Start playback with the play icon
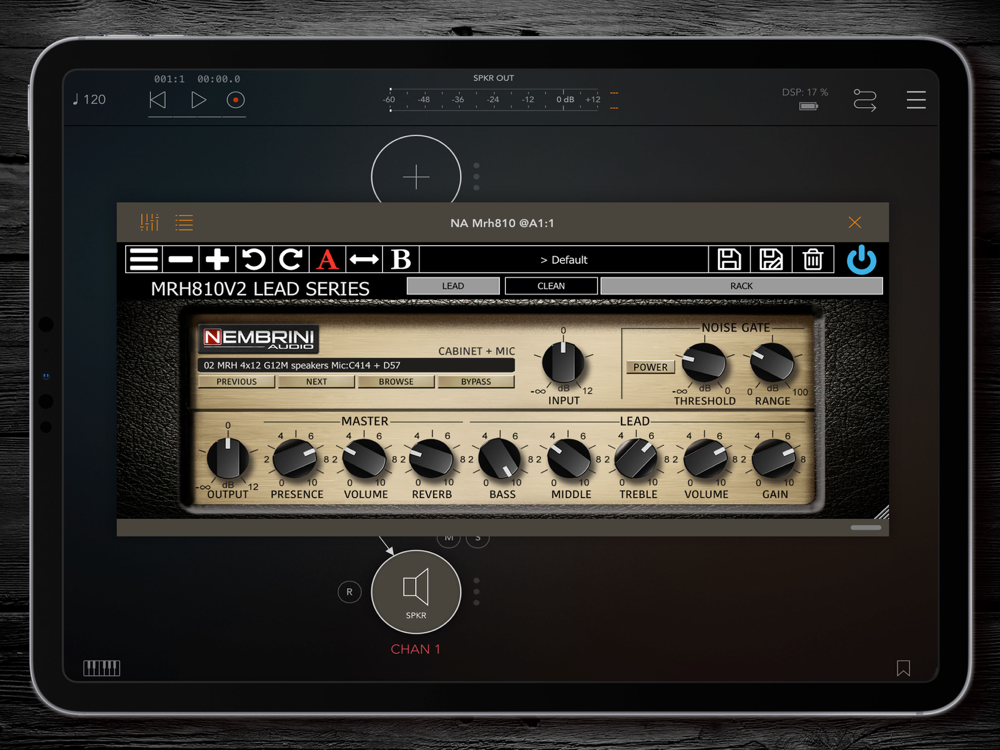 click(x=198, y=100)
